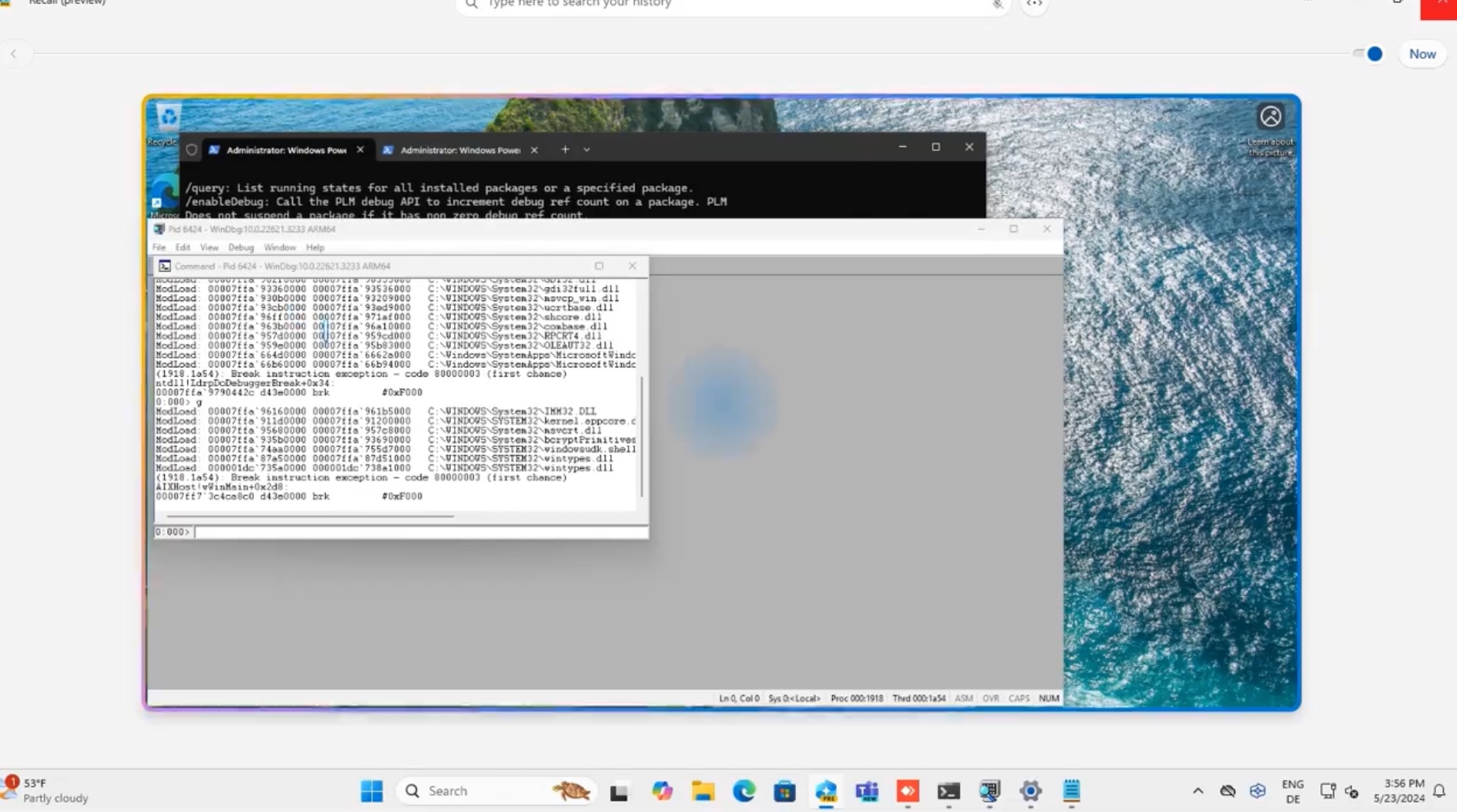Click the Command window title icon
The image size is (1457, 812).
(x=165, y=266)
